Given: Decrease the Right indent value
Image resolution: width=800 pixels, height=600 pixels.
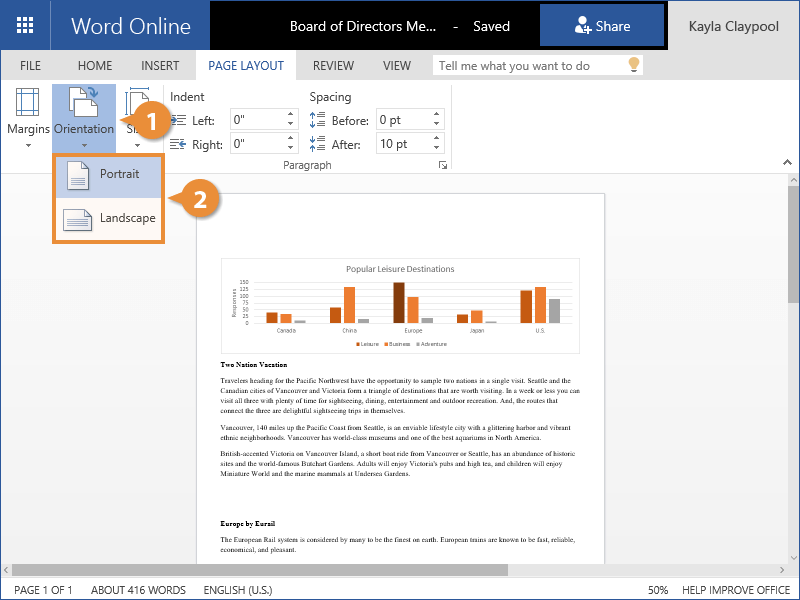Looking at the screenshot, I should [291, 149].
